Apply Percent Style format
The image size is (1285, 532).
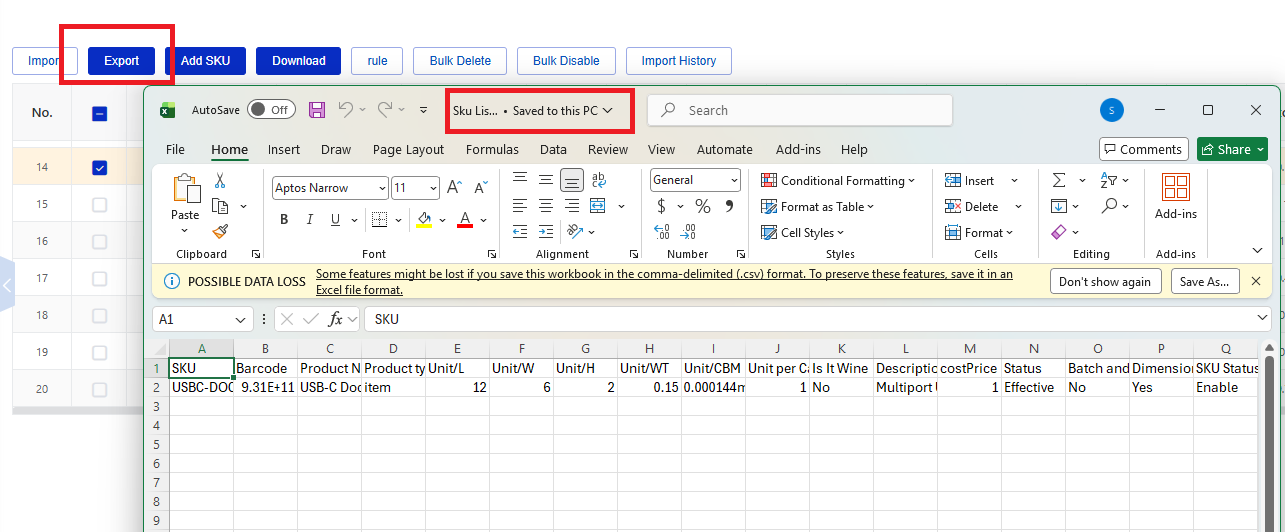pyautogui.click(x=703, y=206)
